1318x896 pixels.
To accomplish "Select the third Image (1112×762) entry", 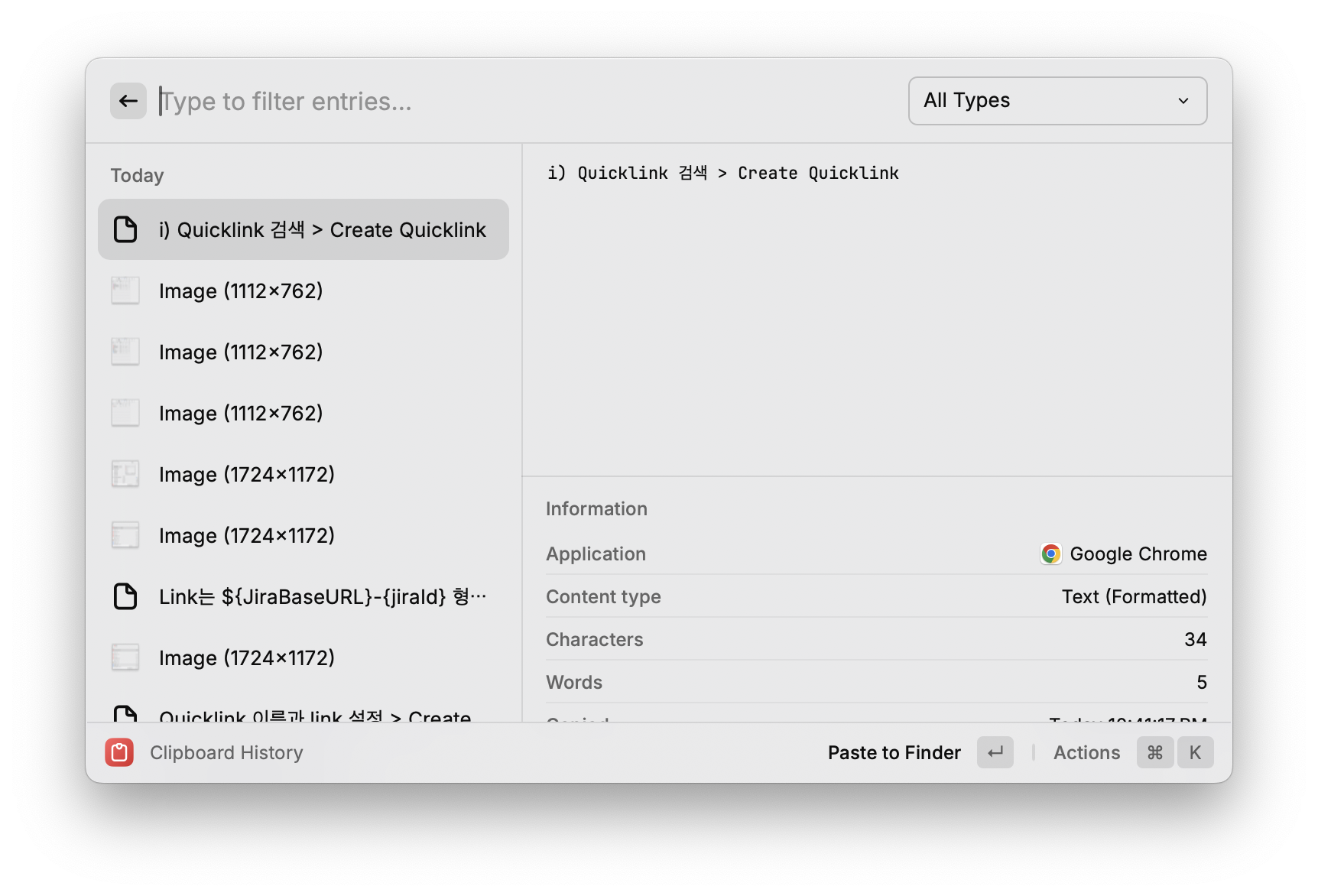I will (x=304, y=413).
